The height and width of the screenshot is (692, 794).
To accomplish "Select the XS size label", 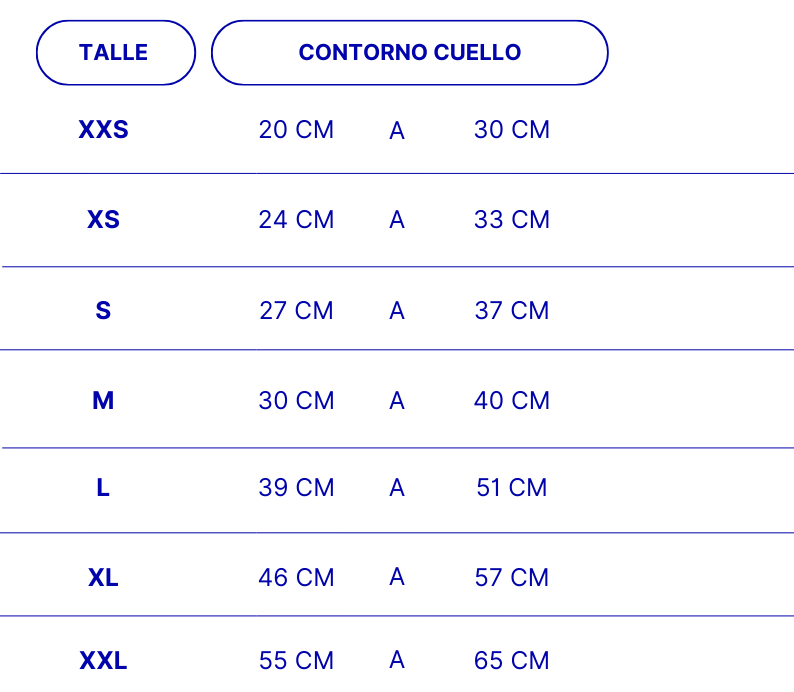I will click(103, 220).
